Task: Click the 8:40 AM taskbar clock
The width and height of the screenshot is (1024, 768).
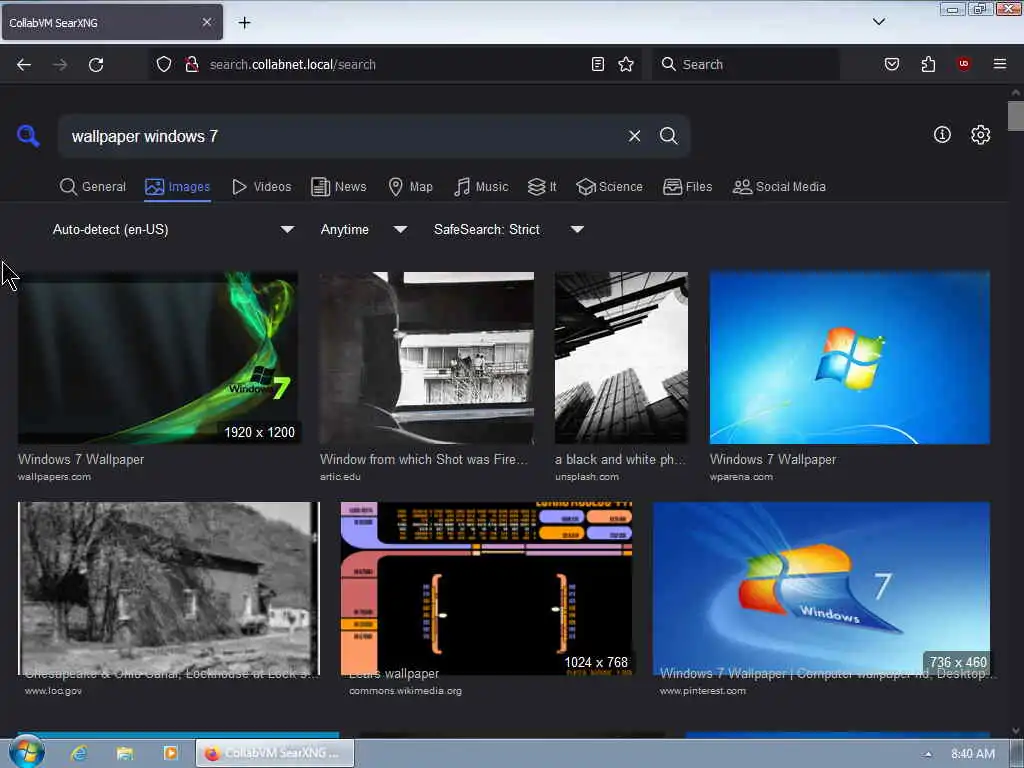Action: [973, 754]
